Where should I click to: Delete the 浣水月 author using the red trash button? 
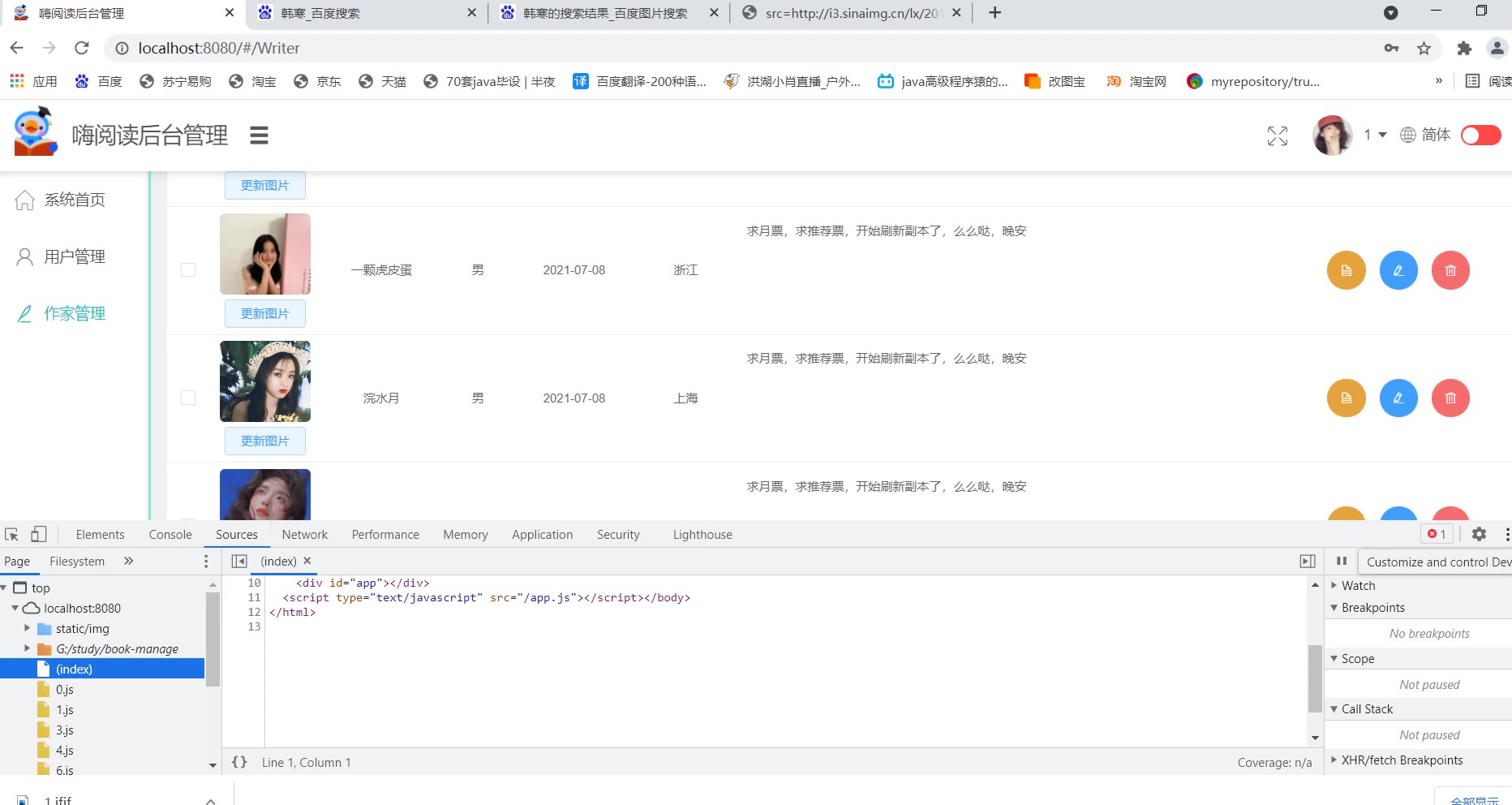tap(1450, 398)
